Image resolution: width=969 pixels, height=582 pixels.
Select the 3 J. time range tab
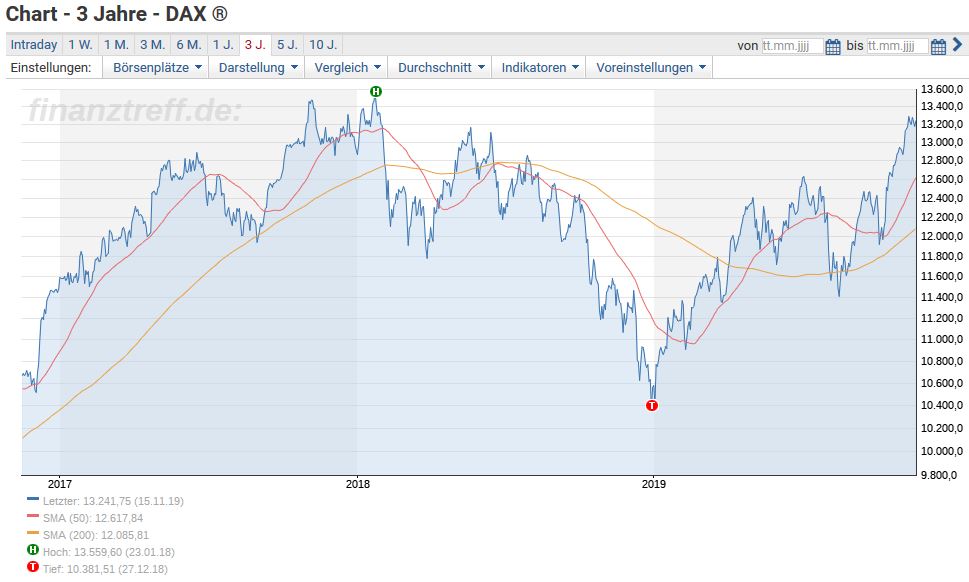click(x=255, y=44)
